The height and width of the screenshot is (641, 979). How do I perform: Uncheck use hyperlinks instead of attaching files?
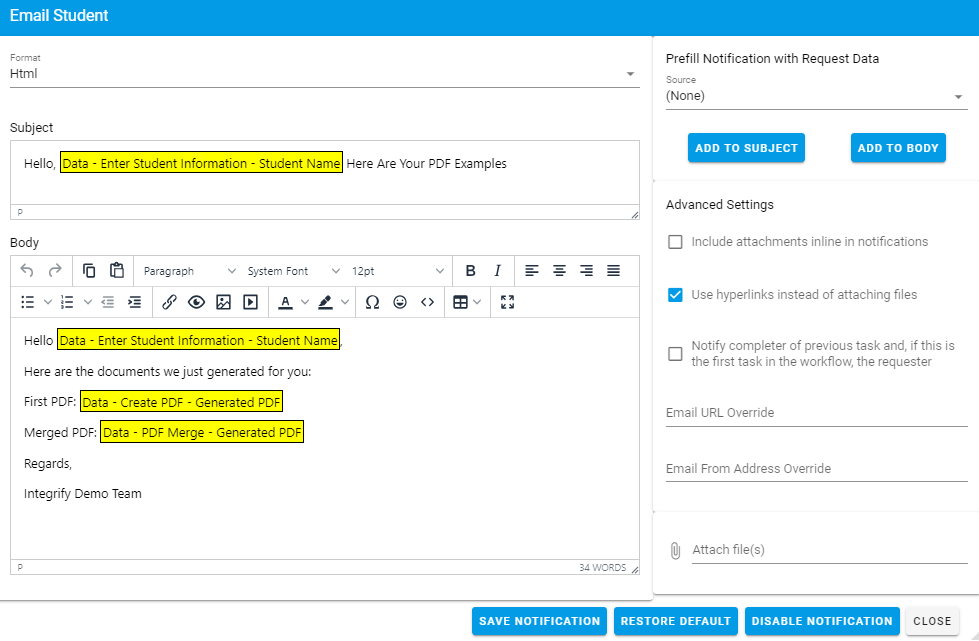point(676,295)
